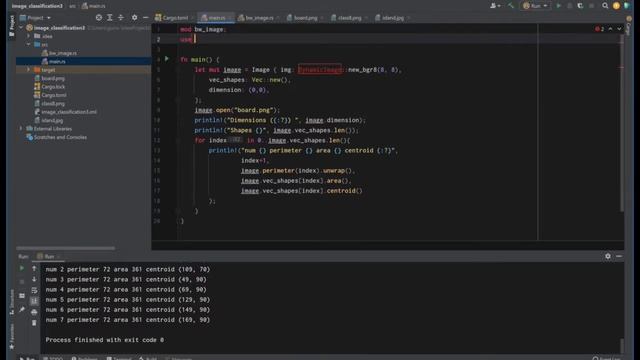640x360 pixels.
Task: Click the Project panel horizontal scrollbar
Action: pos(65,248)
